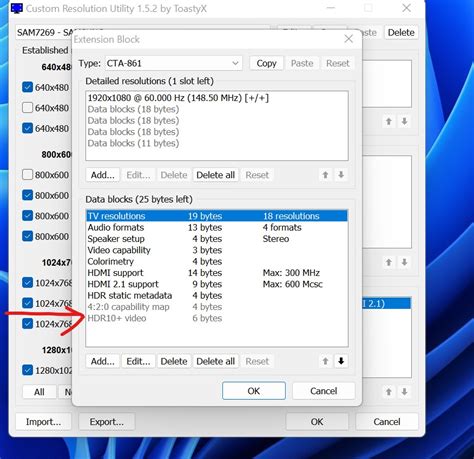Screen dimensions: 474x459
Task: Click Delete all under Data blocks
Action: click(x=216, y=361)
